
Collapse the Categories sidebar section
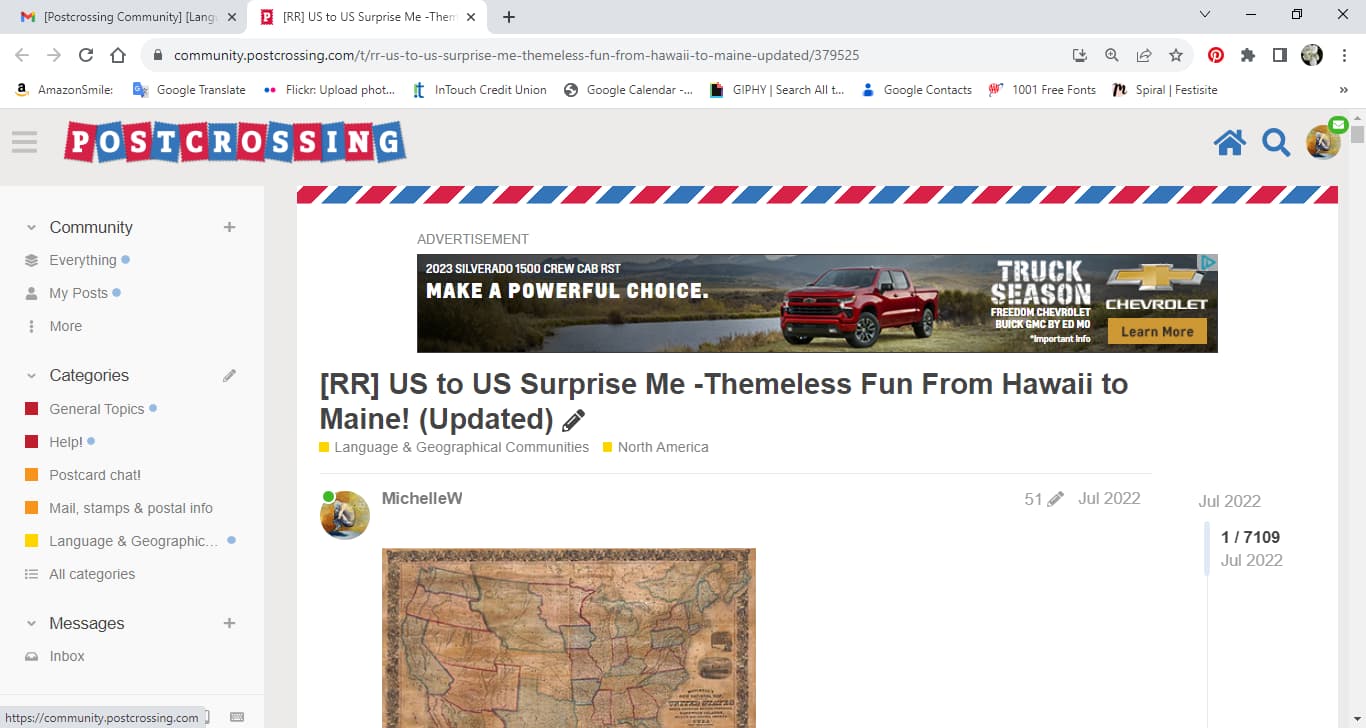tap(31, 376)
